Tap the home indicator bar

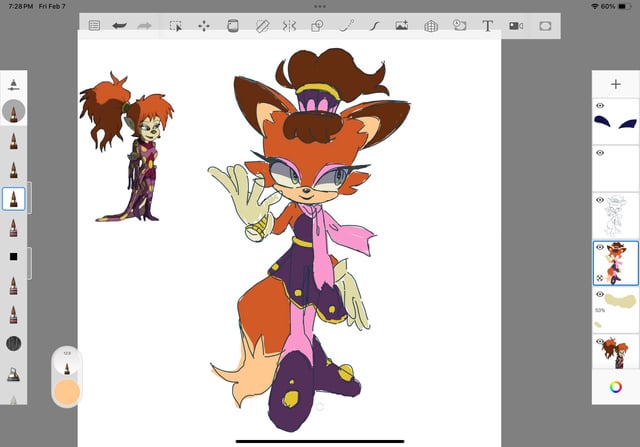[x=320, y=441]
